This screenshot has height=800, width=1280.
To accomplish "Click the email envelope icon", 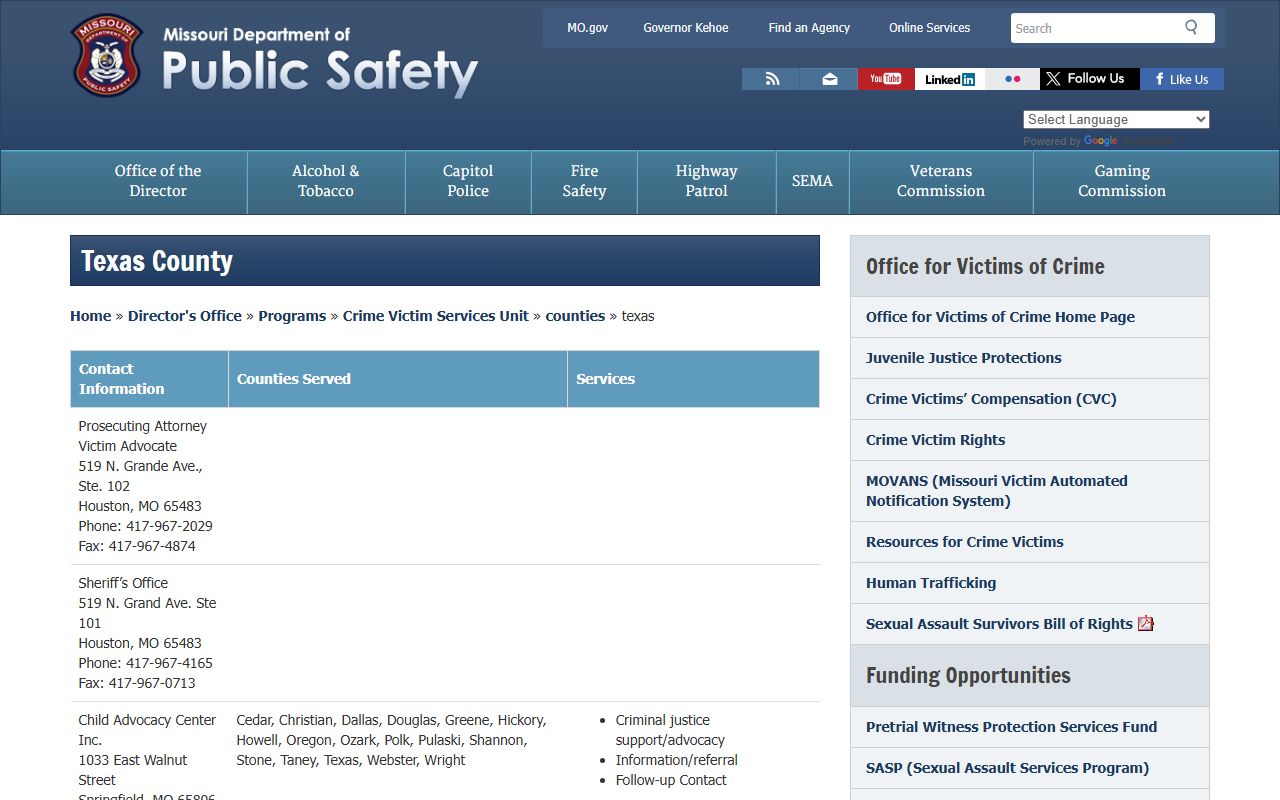I will click(x=829, y=79).
